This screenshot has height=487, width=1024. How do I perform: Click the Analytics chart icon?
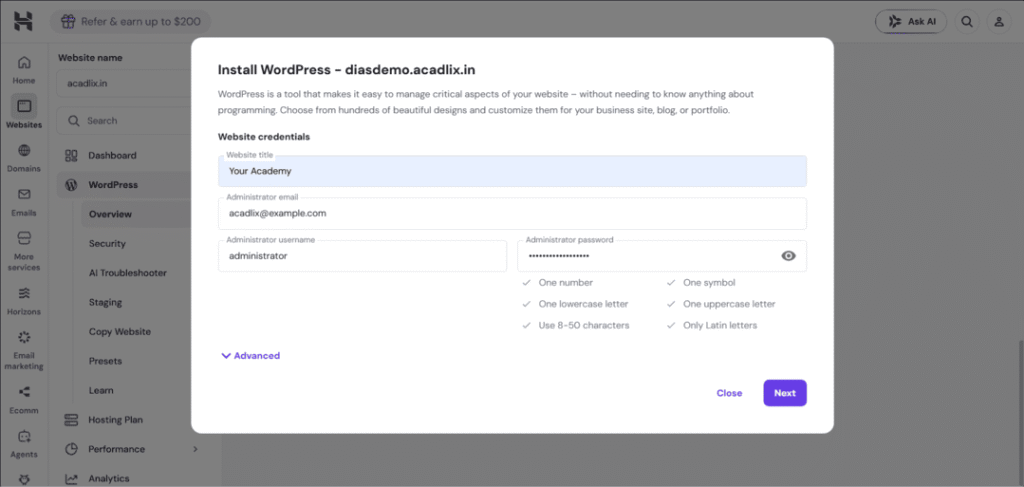71,479
